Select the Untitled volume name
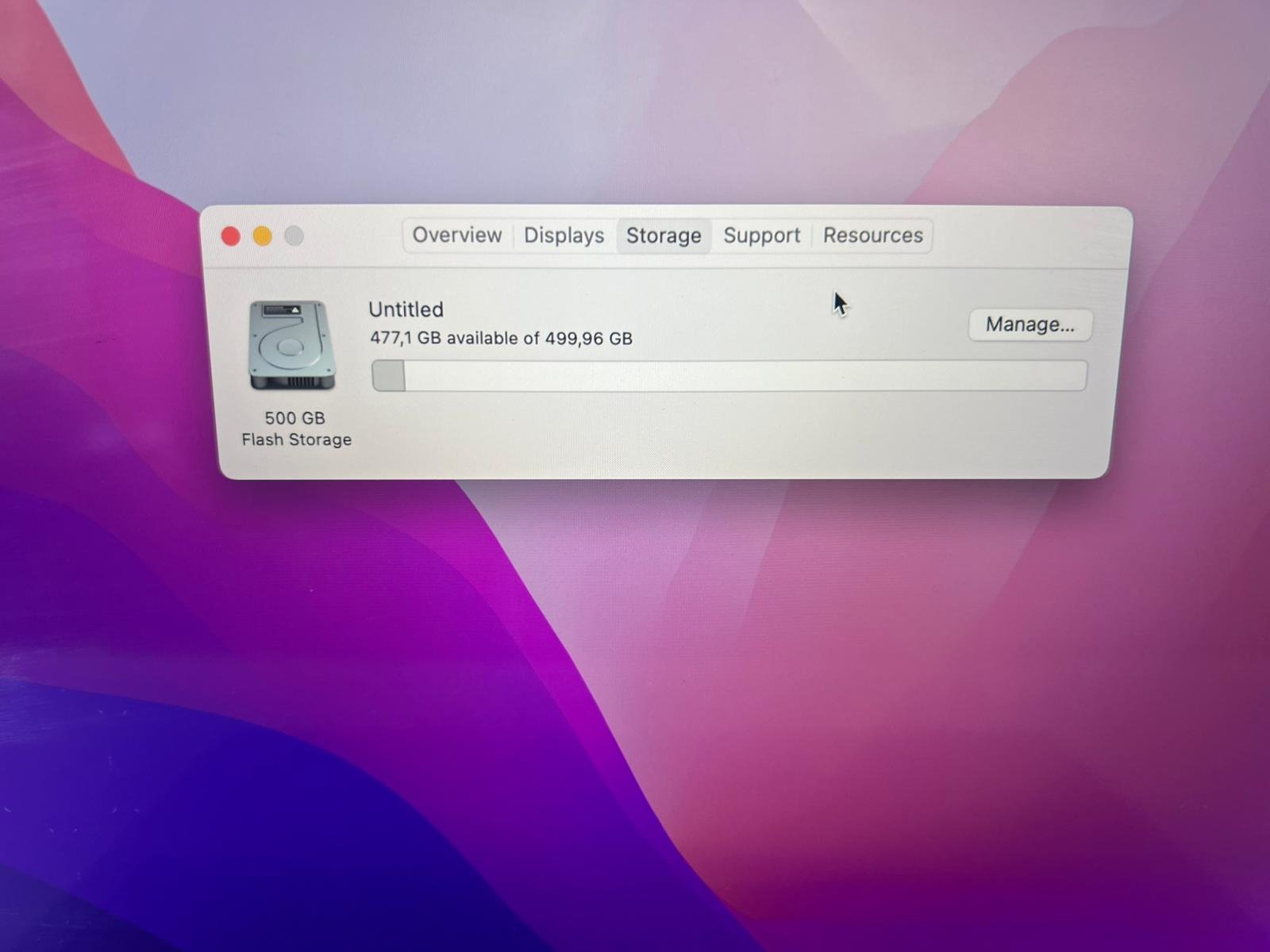 click(406, 309)
